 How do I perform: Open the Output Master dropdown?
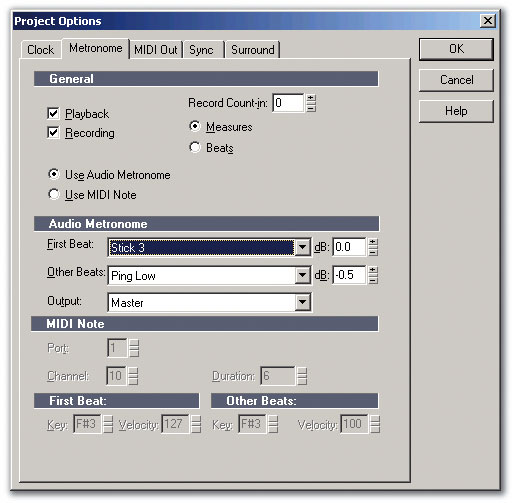(302, 302)
